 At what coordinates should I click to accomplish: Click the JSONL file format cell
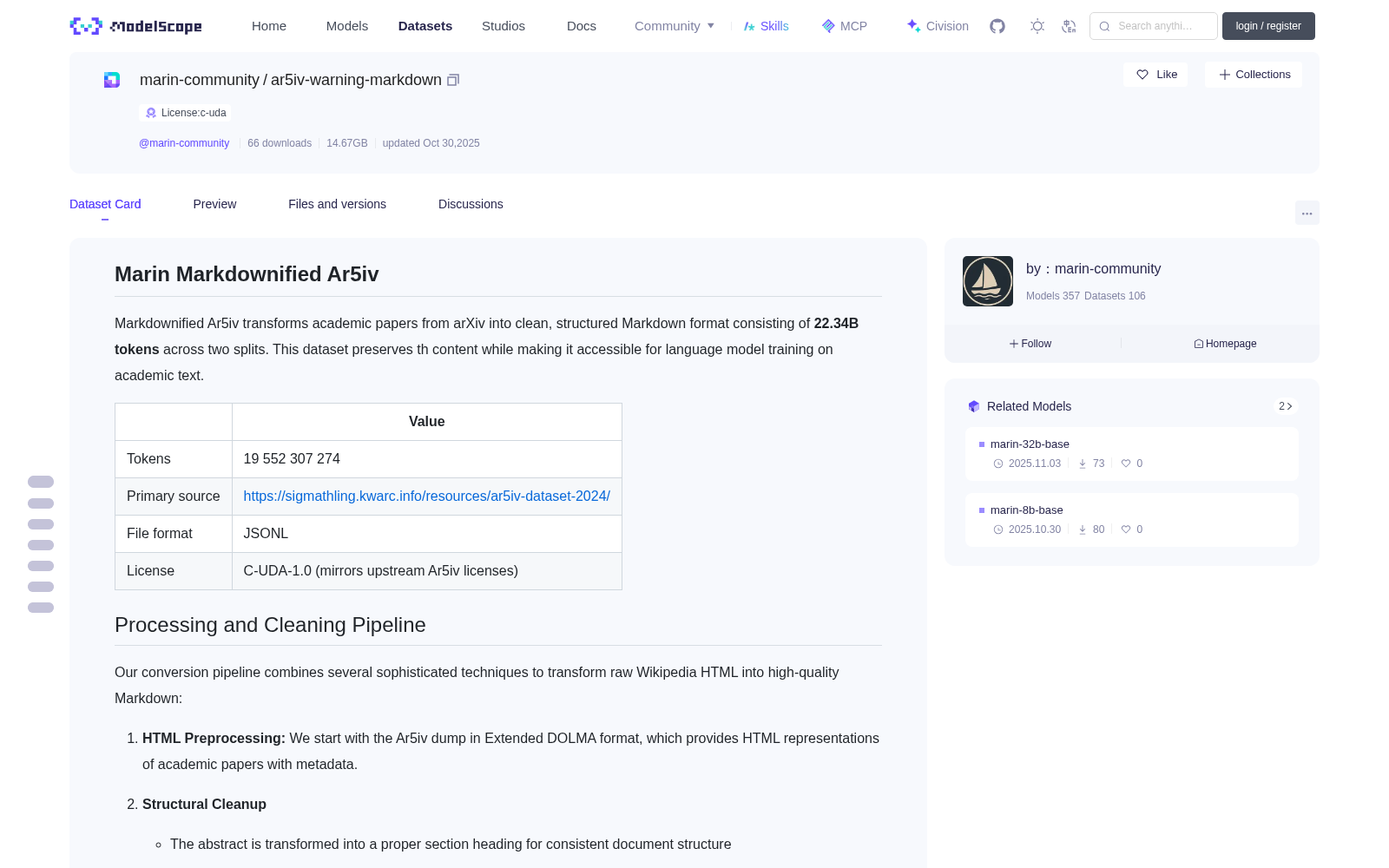point(426,534)
